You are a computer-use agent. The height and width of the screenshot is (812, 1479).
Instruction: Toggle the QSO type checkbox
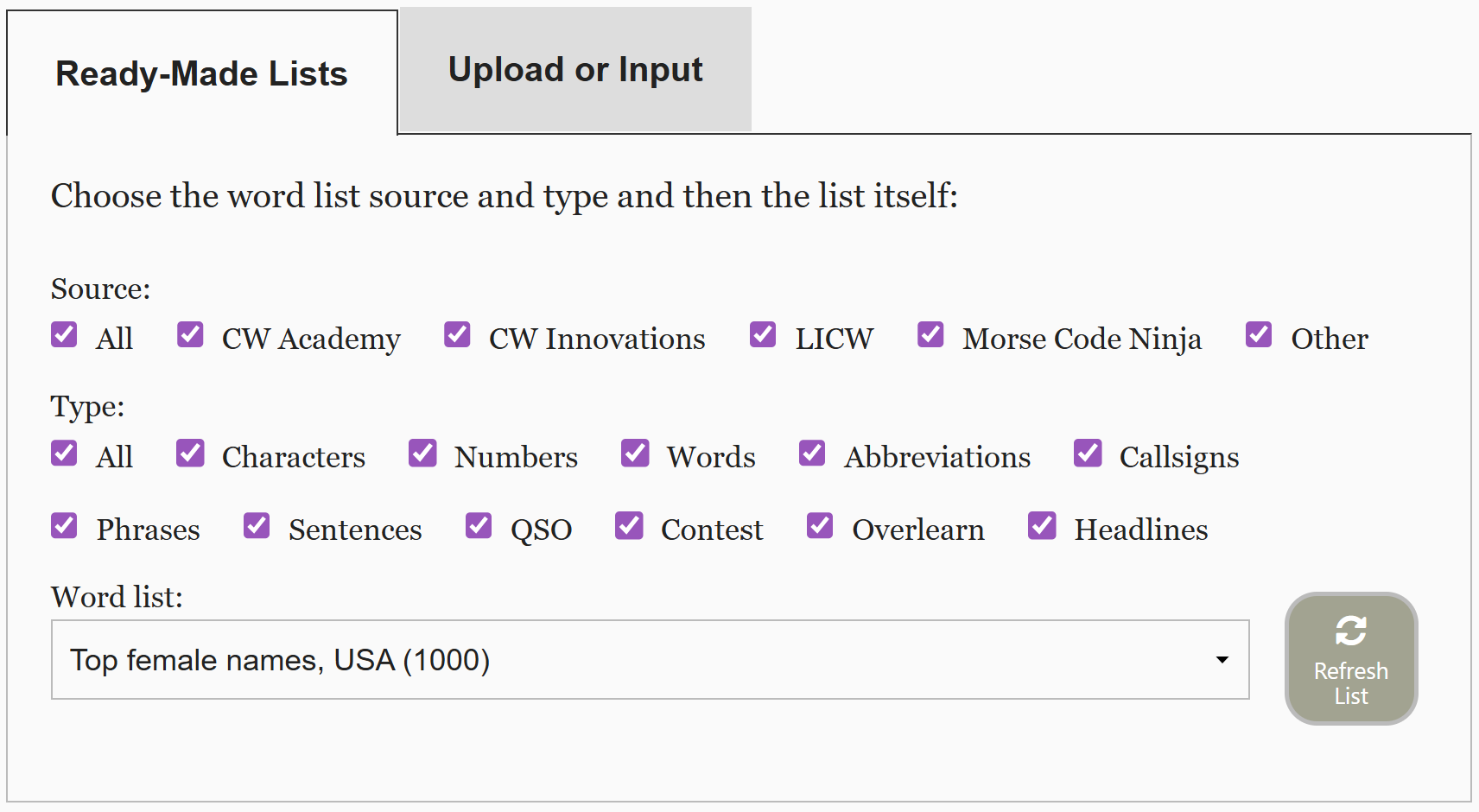click(479, 525)
